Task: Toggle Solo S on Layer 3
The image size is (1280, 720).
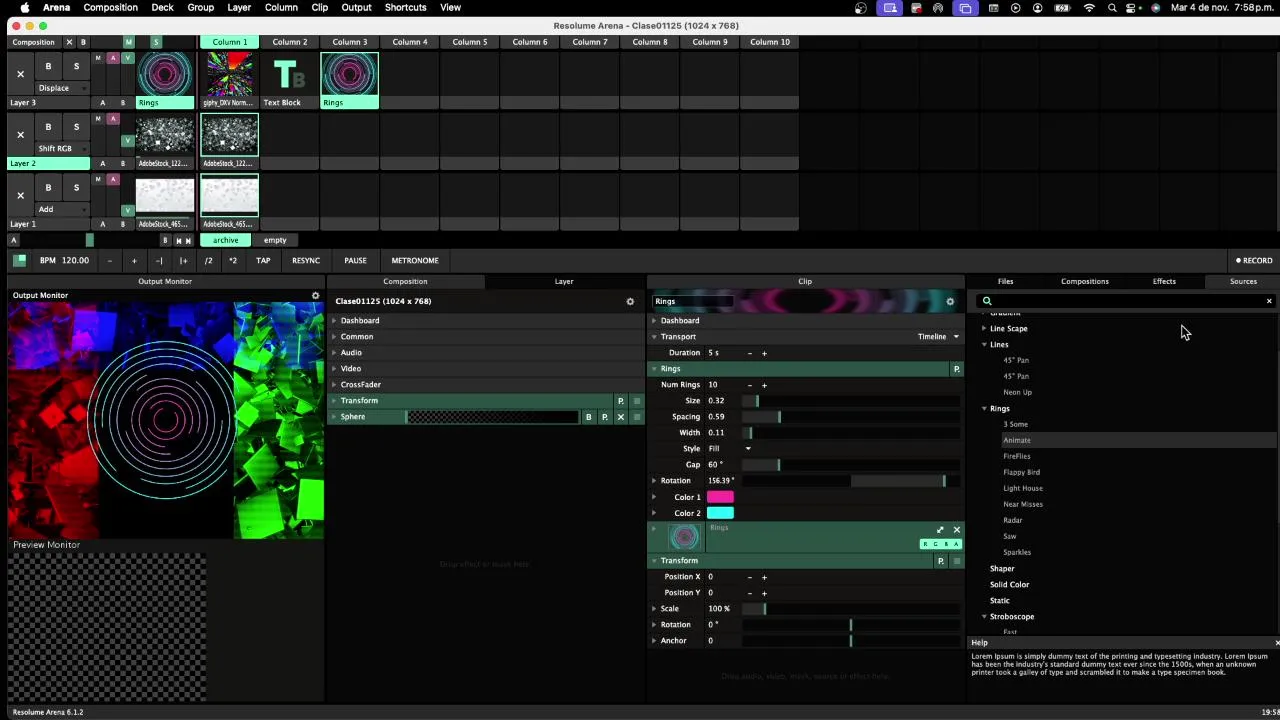Action: point(76,66)
